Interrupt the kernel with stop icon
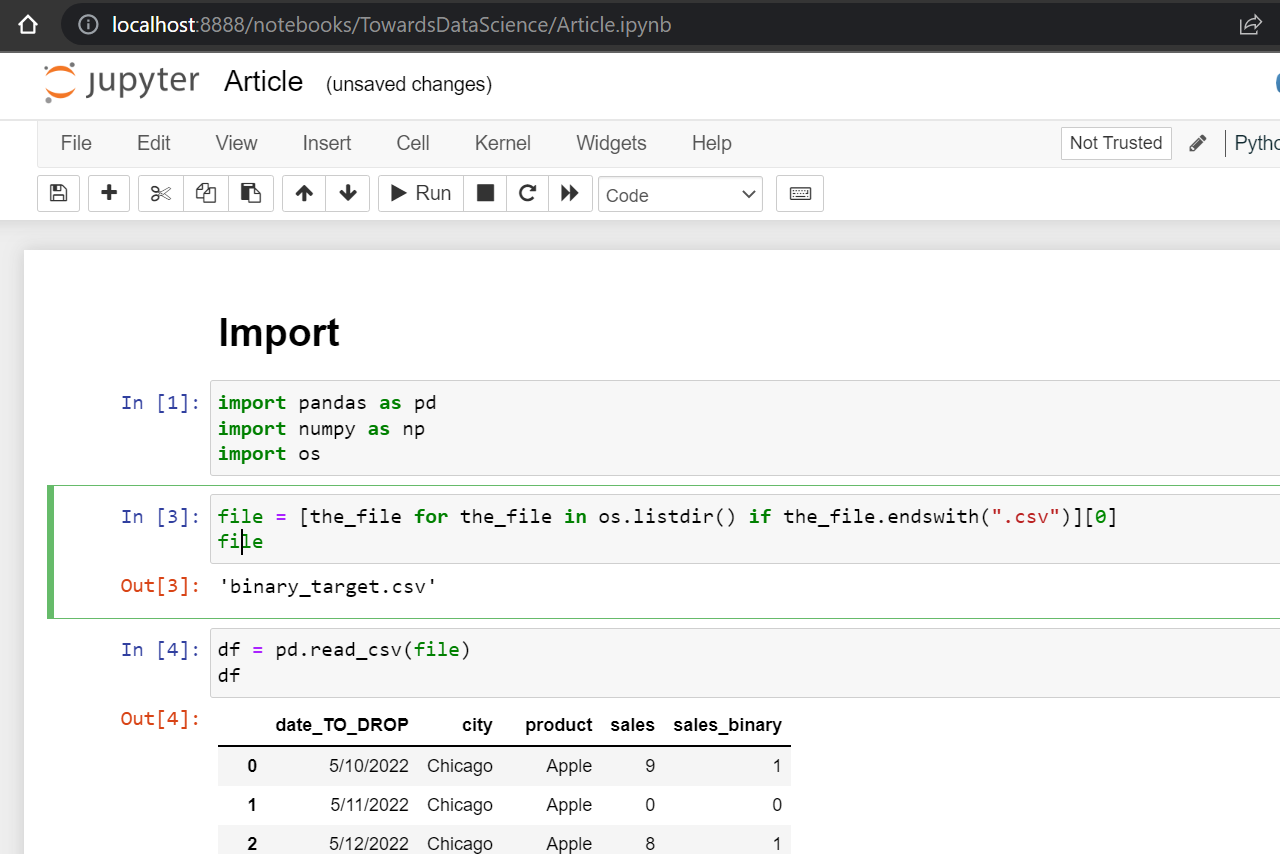The height and width of the screenshot is (854, 1280). 485,194
